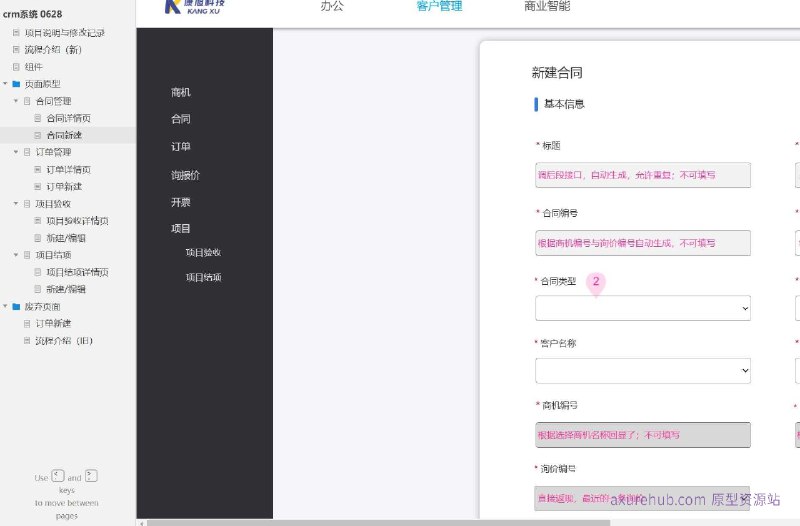Open note marker 2 beside 合同类型

coord(595,284)
